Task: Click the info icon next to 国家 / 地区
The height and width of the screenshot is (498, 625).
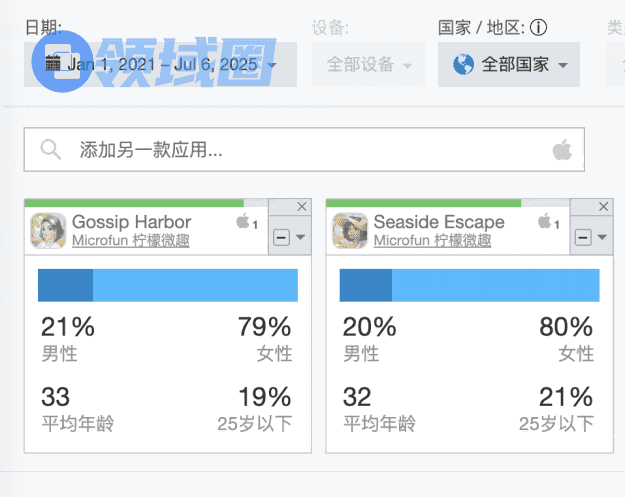Action: click(538, 27)
